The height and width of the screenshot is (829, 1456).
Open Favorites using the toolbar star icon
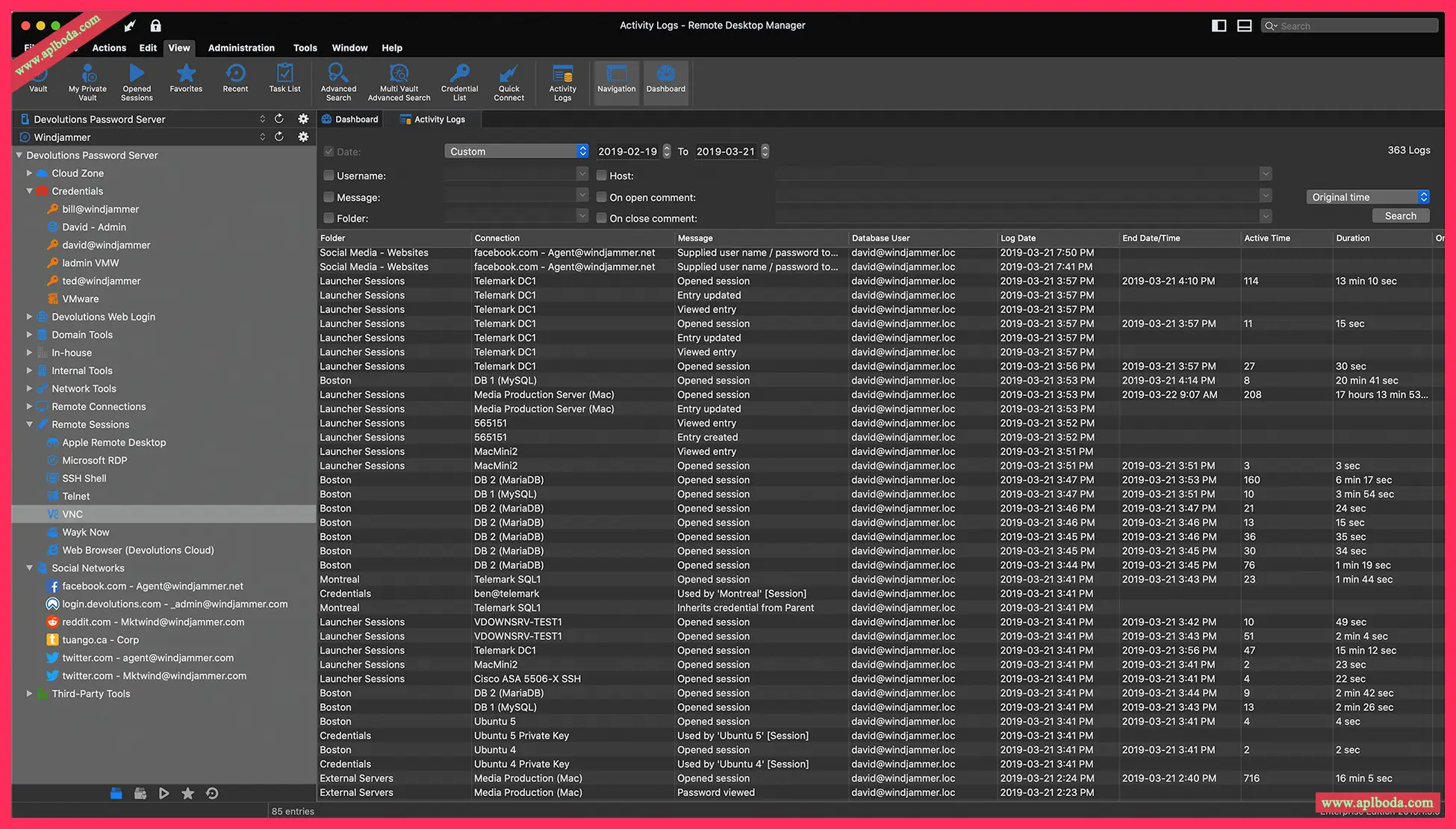click(x=186, y=78)
